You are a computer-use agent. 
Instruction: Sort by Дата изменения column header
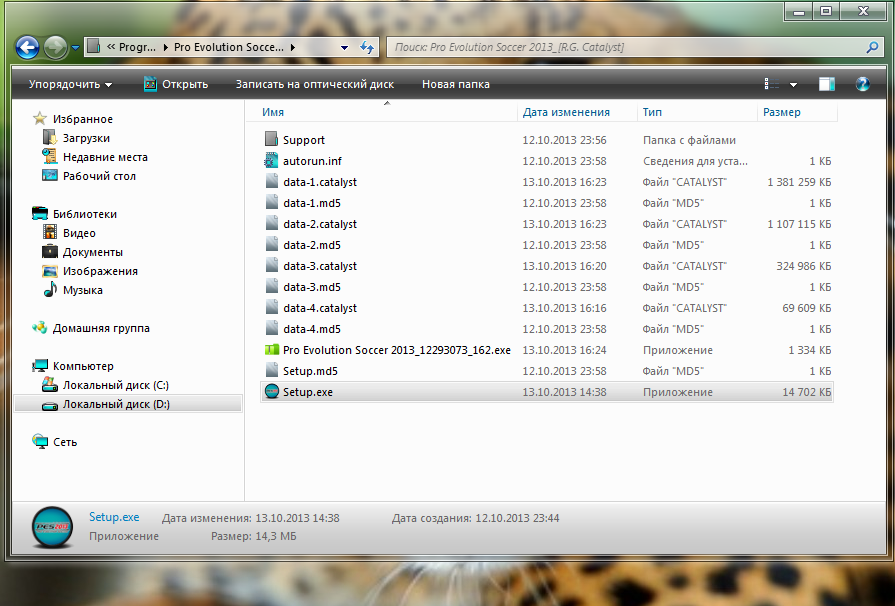(566, 112)
